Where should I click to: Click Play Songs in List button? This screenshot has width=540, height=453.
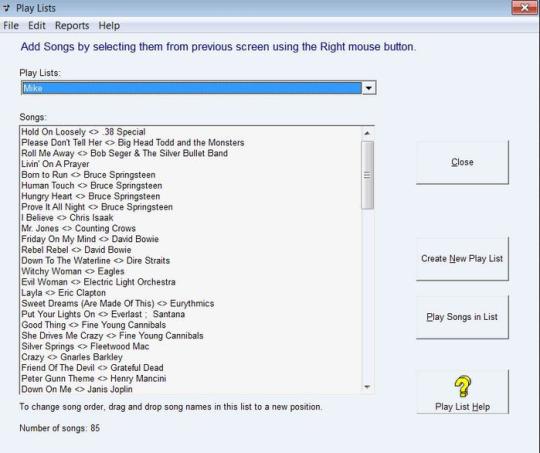pos(462,317)
